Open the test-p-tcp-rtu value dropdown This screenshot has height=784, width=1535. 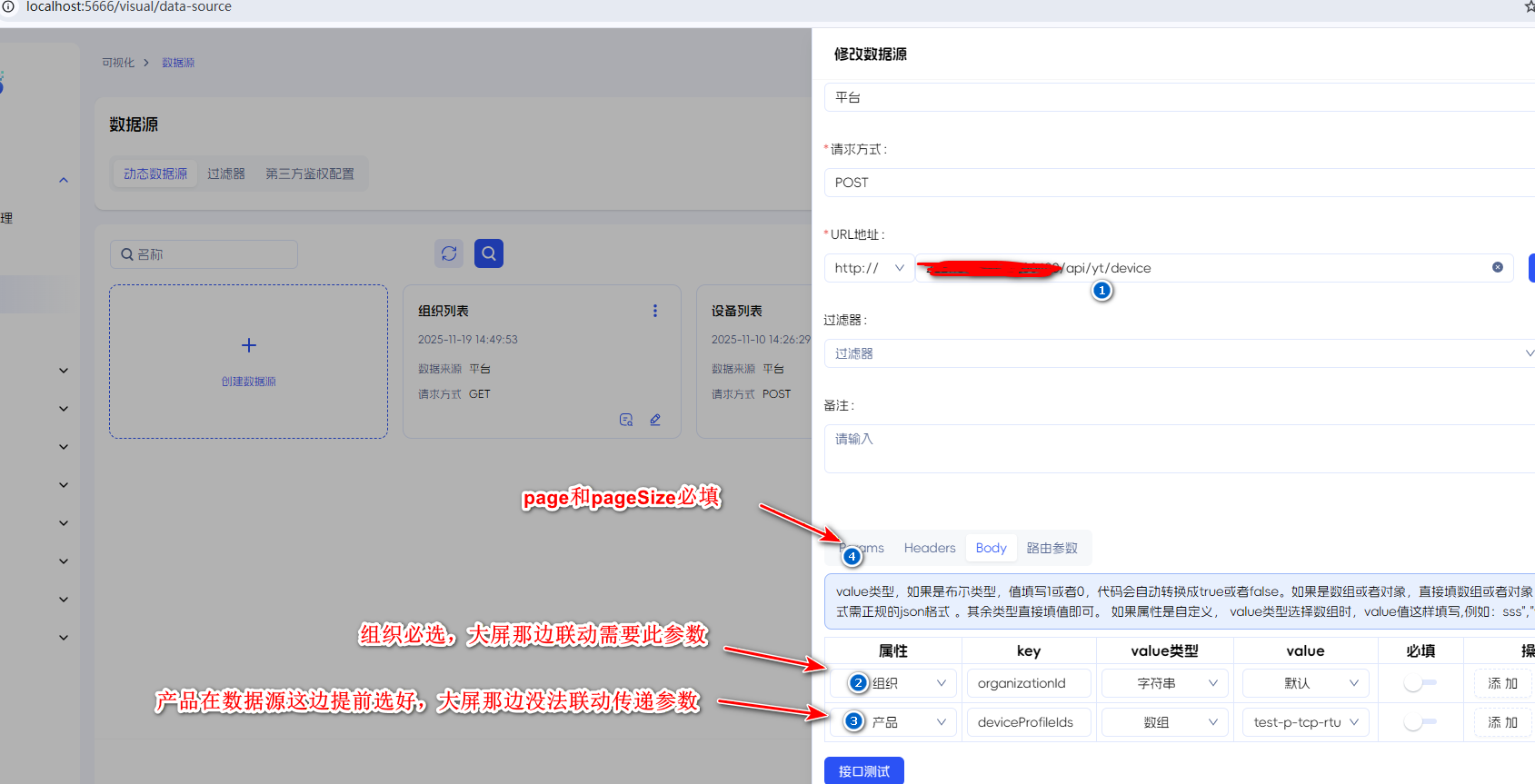tap(1305, 722)
